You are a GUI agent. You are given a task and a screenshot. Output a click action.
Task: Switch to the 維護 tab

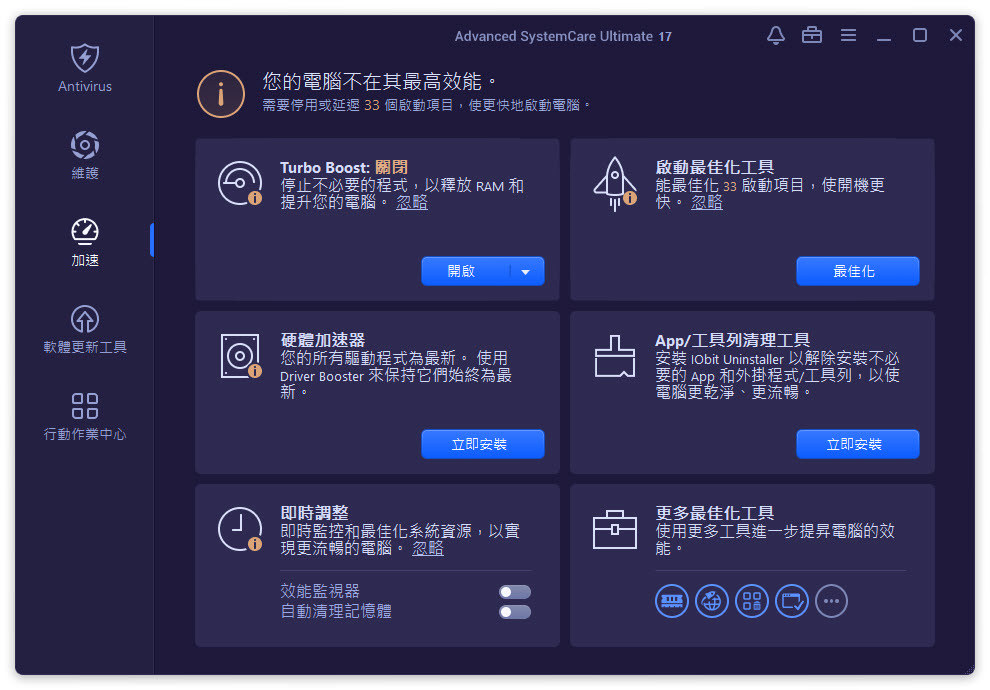(x=85, y=155)
